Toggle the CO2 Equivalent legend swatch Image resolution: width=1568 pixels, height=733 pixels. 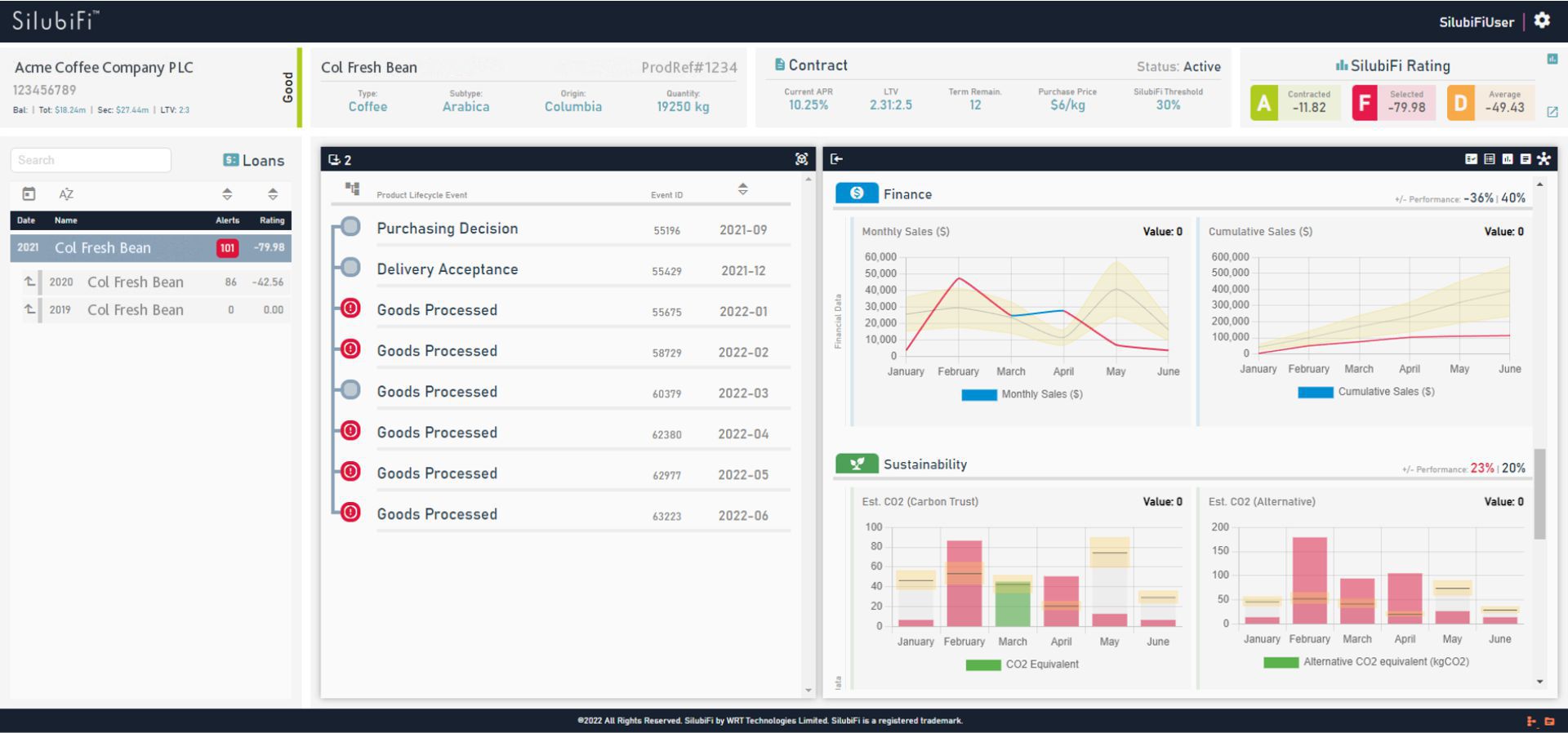pos(983,664)
